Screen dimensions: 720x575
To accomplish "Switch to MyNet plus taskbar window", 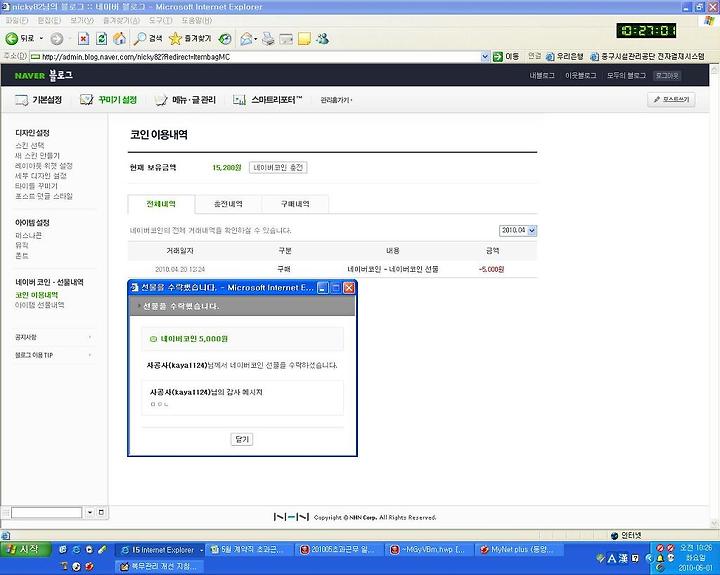I will click(x=519, y=550).
